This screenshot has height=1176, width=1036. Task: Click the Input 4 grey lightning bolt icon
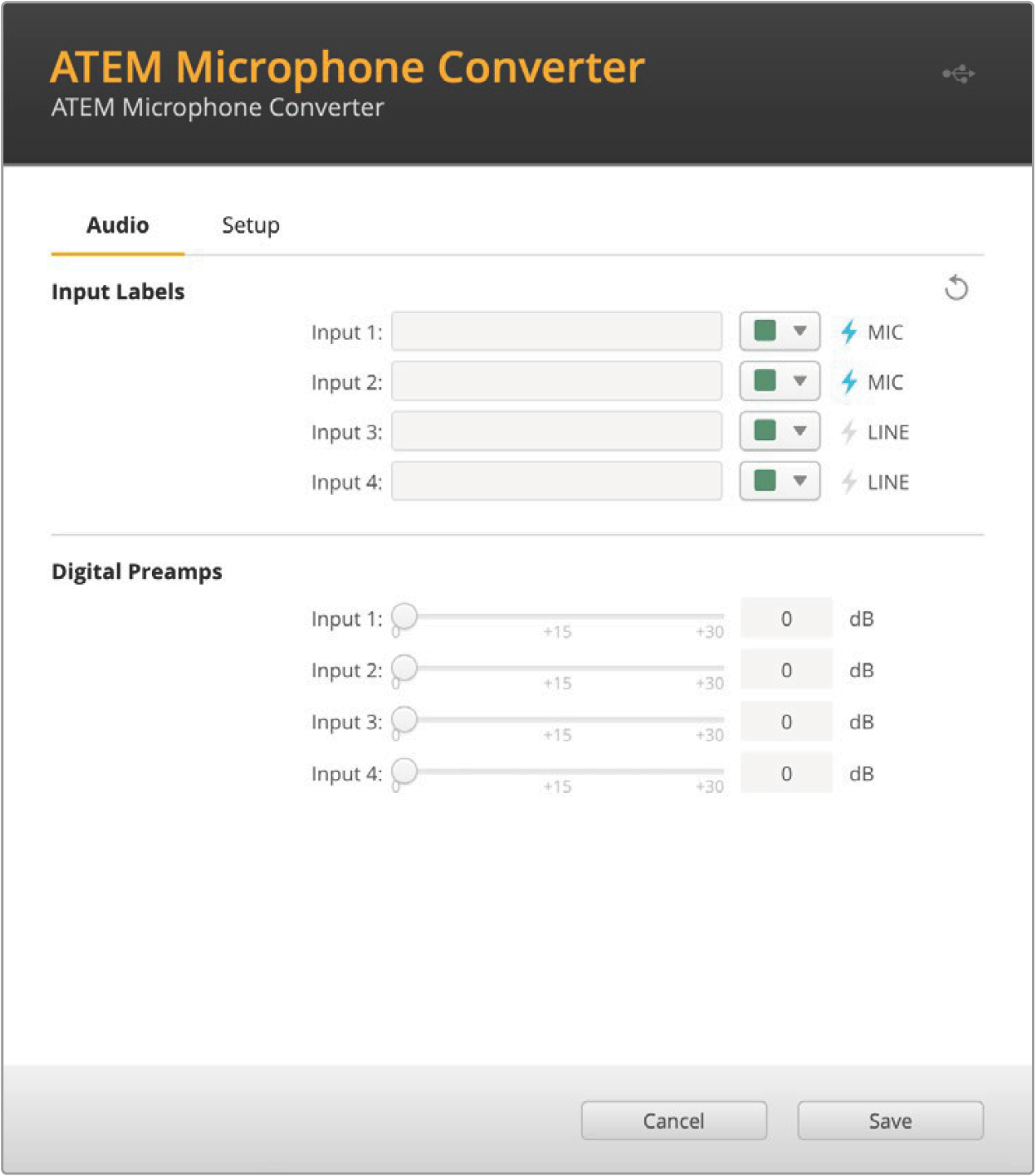pos(849,482)
